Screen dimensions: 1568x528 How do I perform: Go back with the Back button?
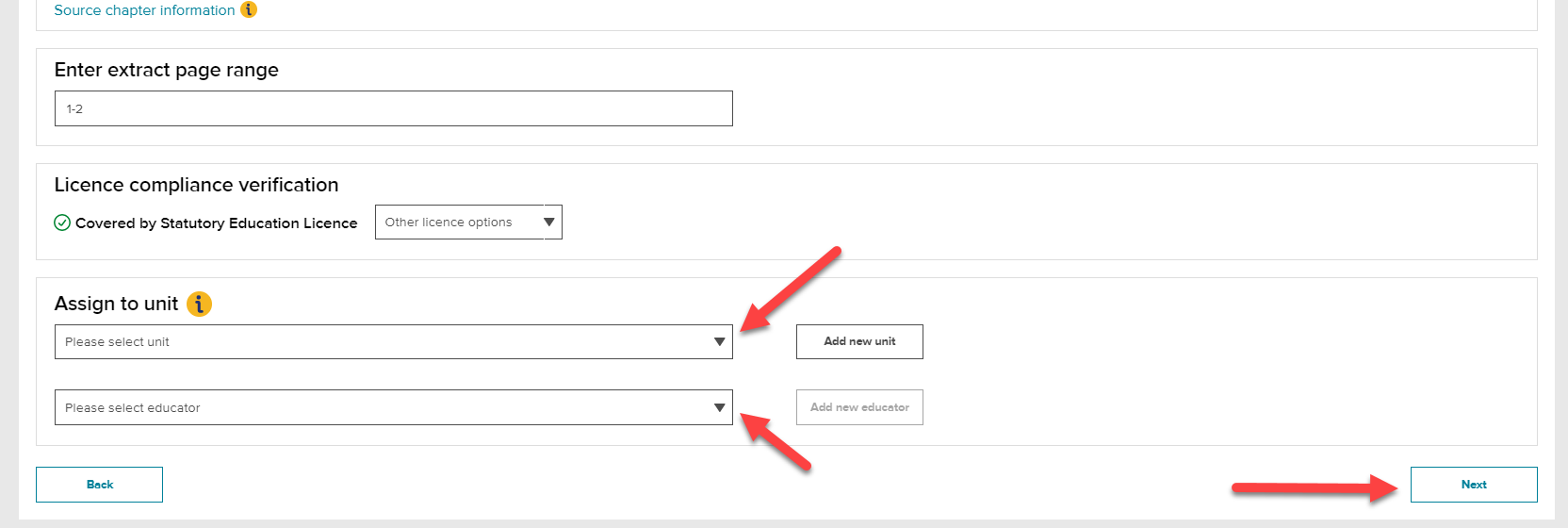tap(99, 485)
